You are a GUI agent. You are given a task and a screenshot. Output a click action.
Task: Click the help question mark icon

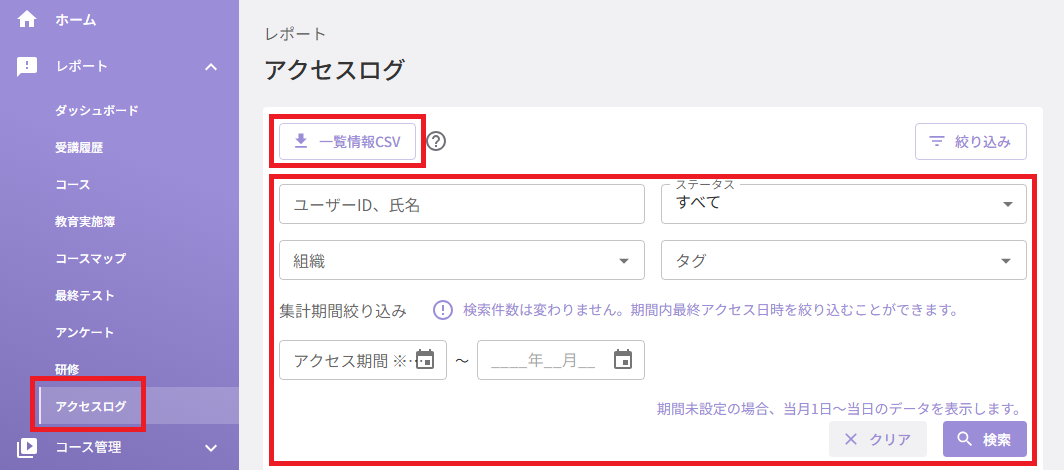pyautogui.click(x=438, y=141)
